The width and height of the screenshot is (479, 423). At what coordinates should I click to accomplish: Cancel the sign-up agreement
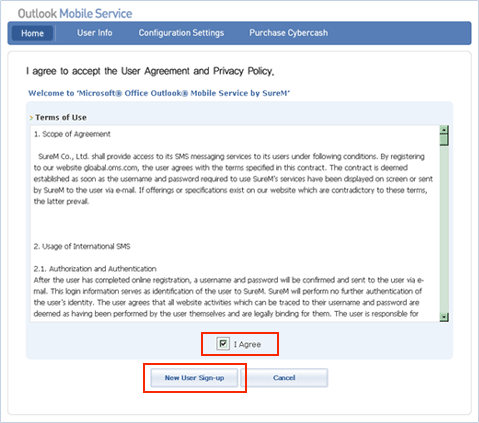click(x=284, y=378)
